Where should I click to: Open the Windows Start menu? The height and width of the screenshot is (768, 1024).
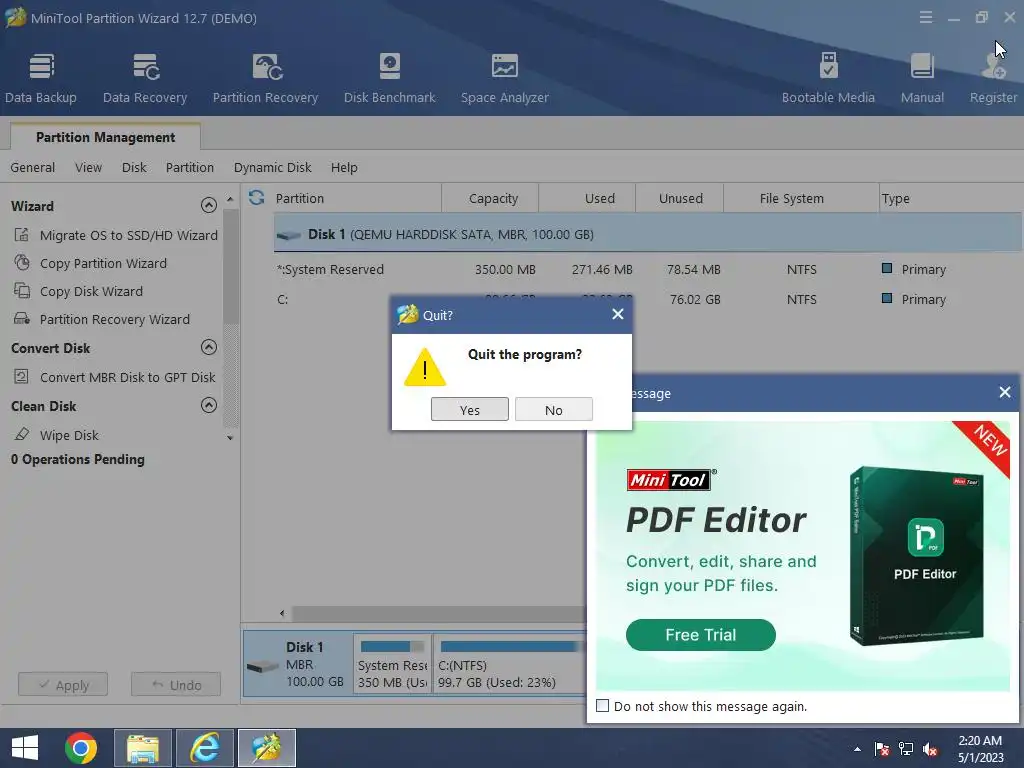[25, 748]
